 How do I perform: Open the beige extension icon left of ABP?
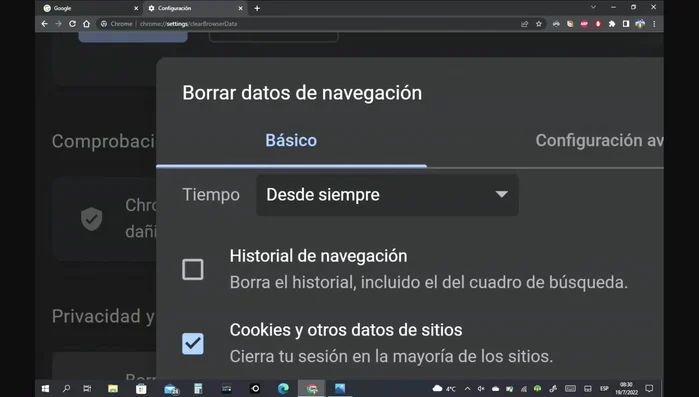570,24
